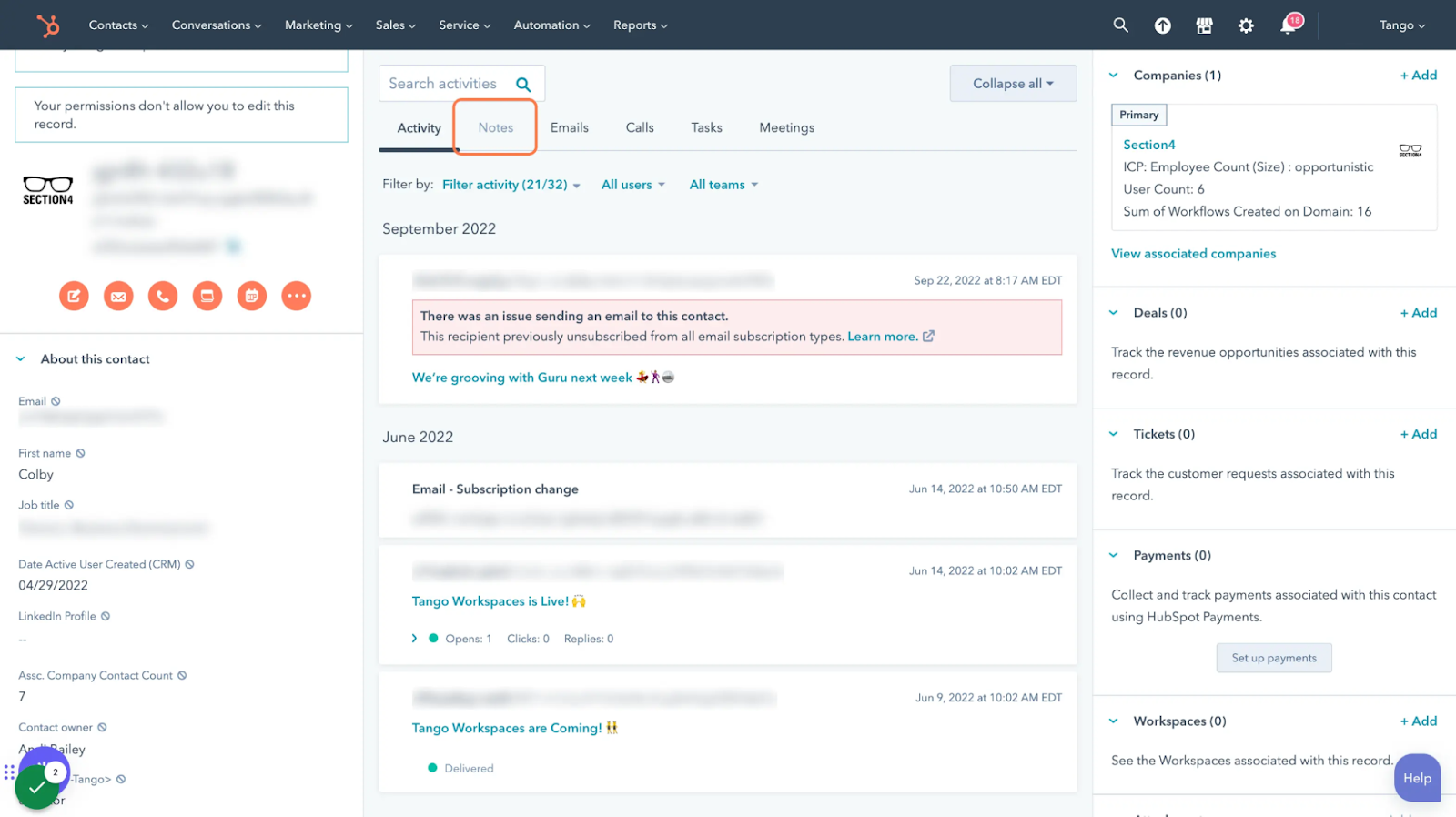
Task: Switch to the Notes tab
Action: (x=496, y=128)
